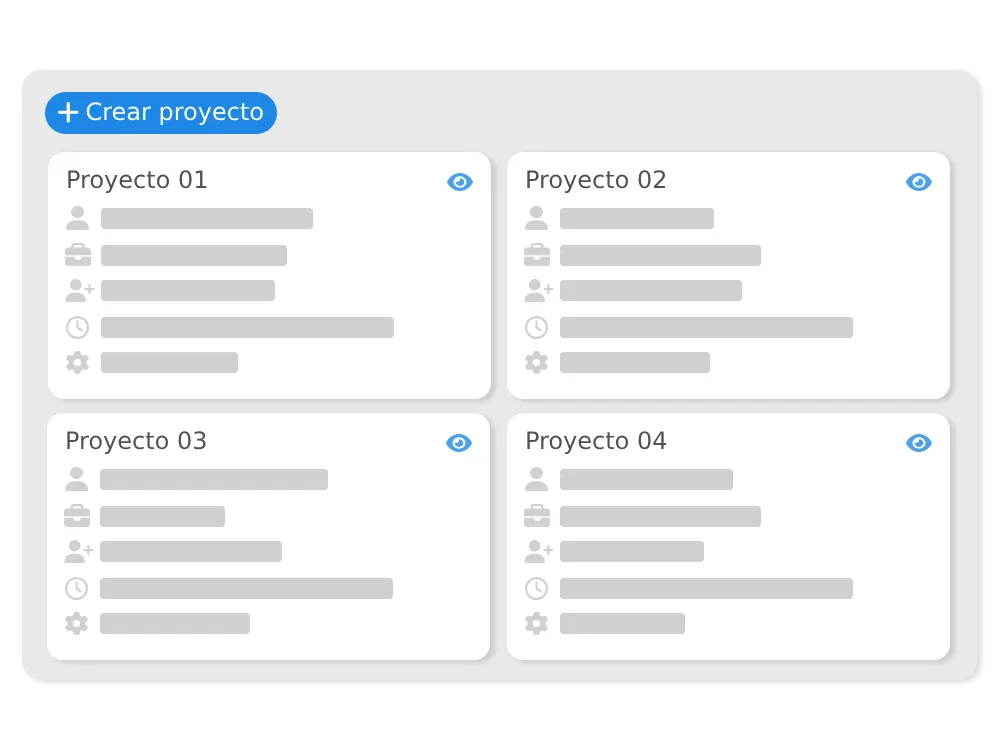
Task: Toggle visibility eye on Proyecto 01
Action: tap(460, 182)
